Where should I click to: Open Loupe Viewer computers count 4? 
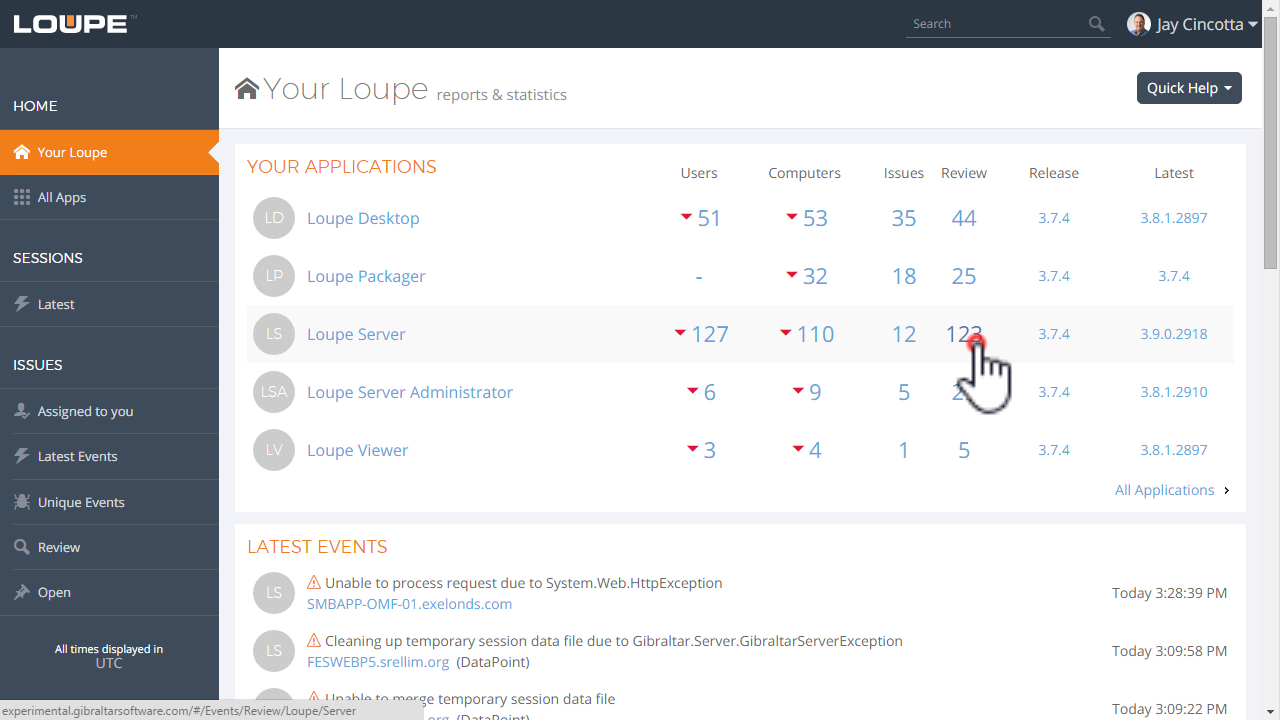click(815, 450)
